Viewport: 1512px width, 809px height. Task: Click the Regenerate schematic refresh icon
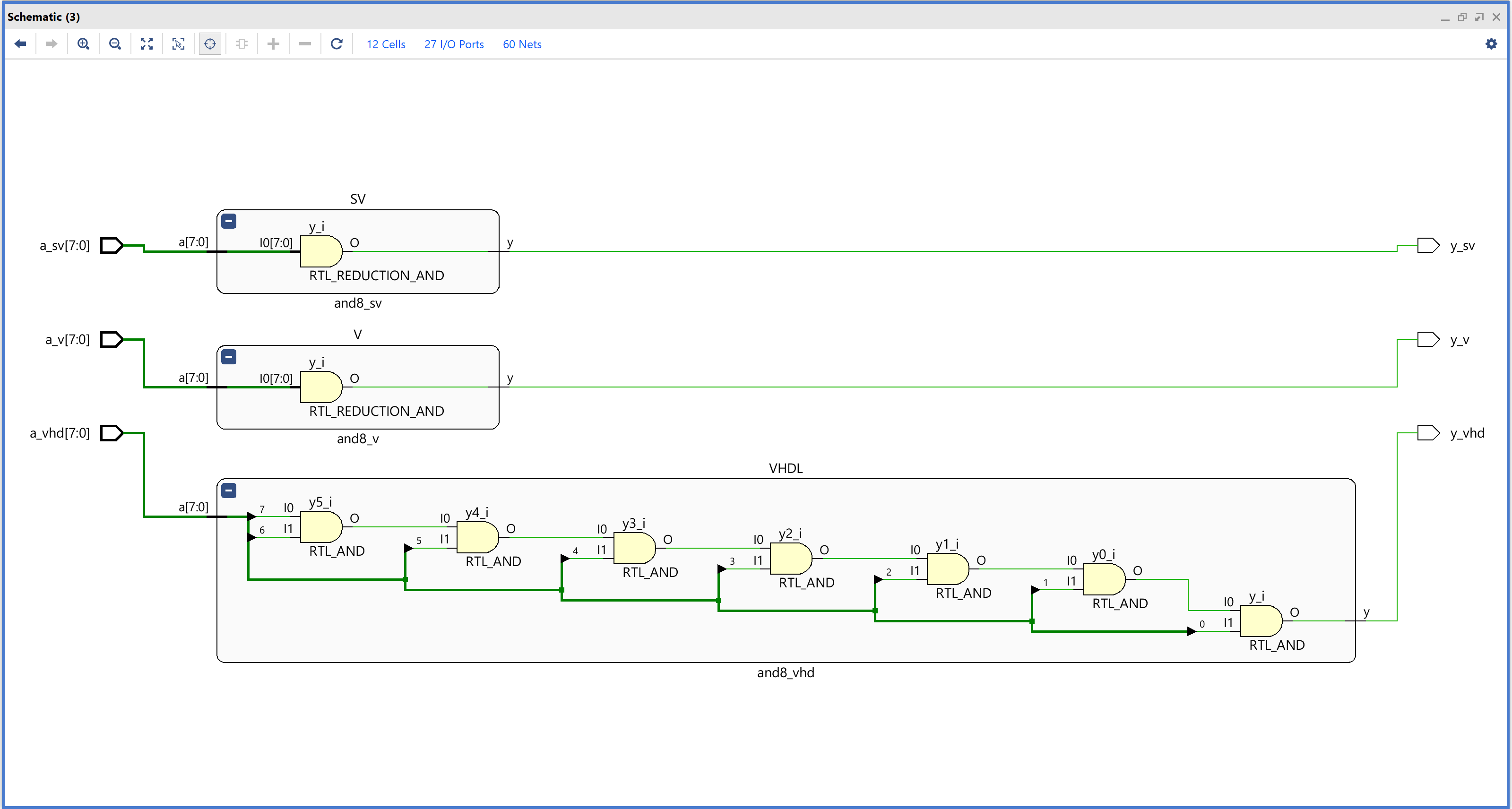pos(337,44)
